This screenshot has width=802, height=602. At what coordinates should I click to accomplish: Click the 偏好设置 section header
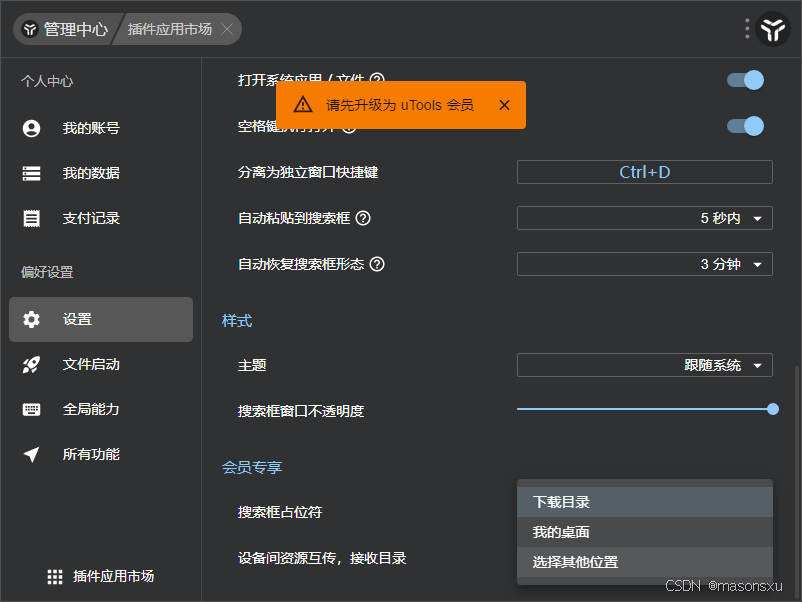(47, 272)
